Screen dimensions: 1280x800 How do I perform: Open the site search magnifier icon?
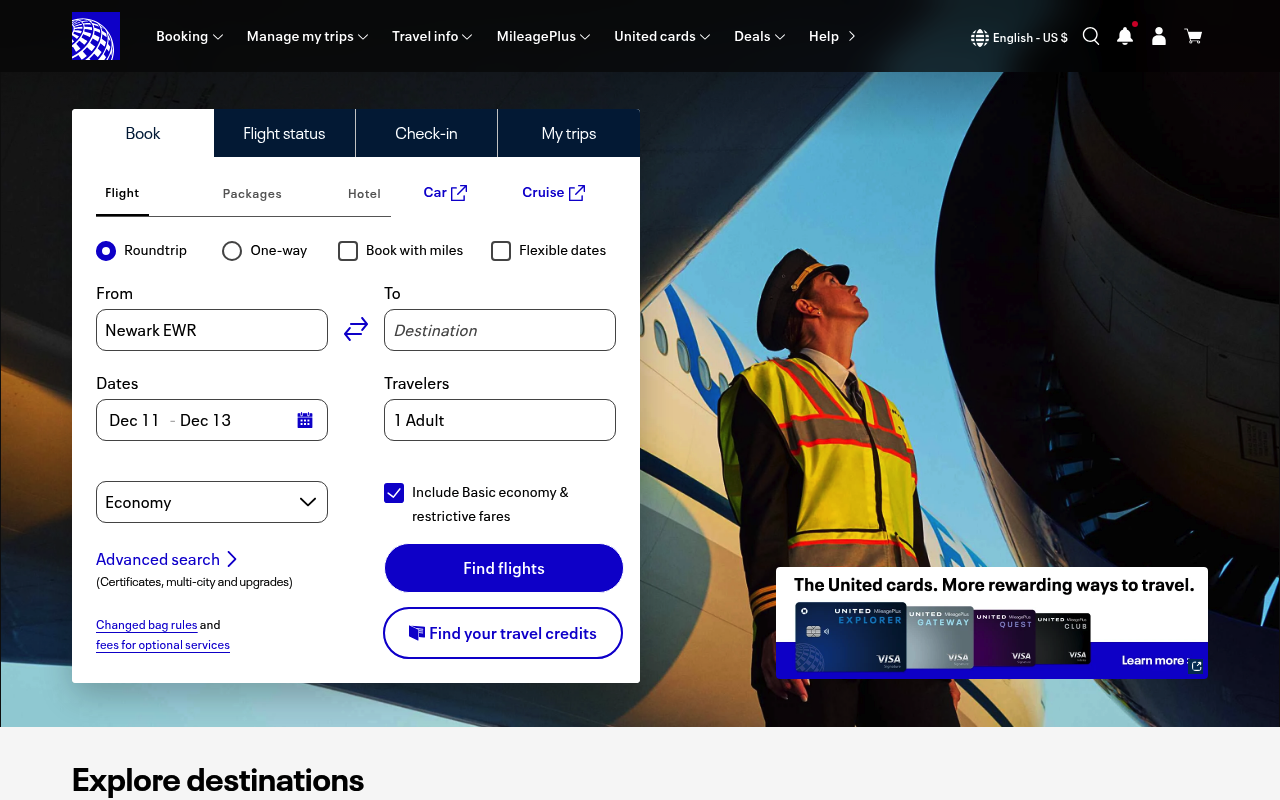1091,36
